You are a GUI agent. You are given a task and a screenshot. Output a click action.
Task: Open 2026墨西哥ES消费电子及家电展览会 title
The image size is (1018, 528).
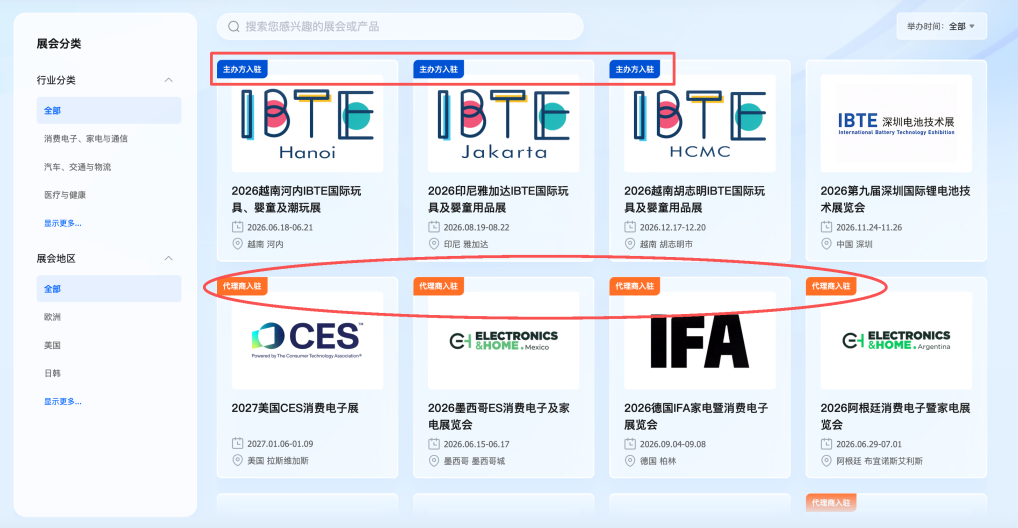point(499,416)
